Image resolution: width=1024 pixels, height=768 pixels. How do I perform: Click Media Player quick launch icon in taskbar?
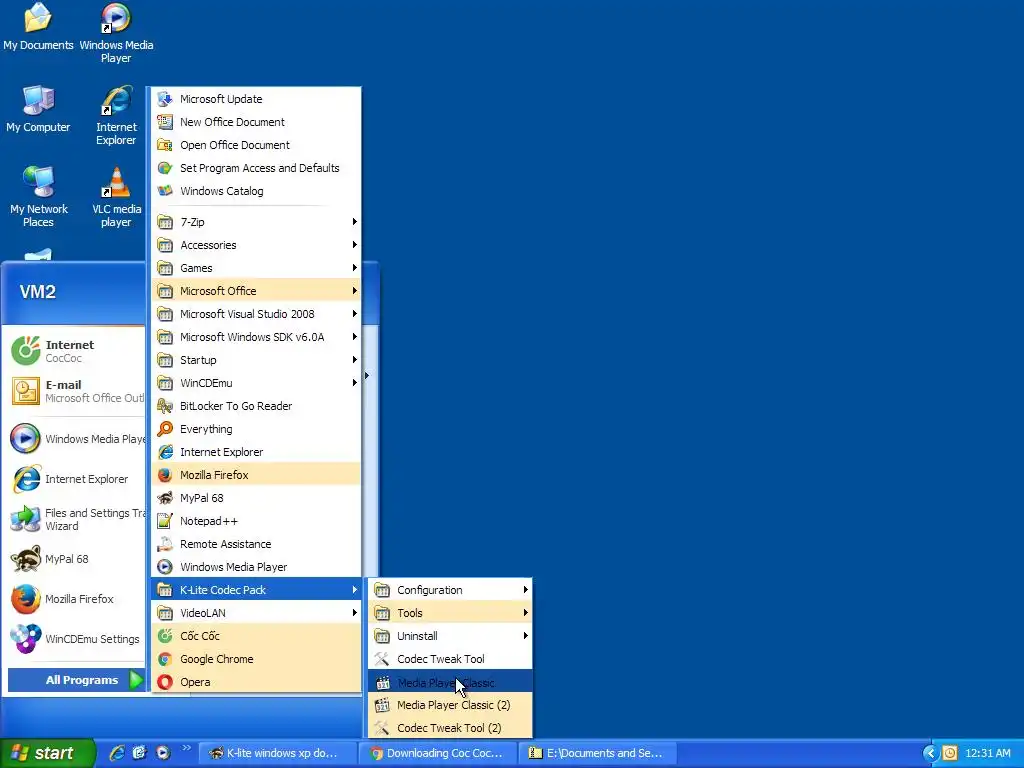[x=163, y=753]
